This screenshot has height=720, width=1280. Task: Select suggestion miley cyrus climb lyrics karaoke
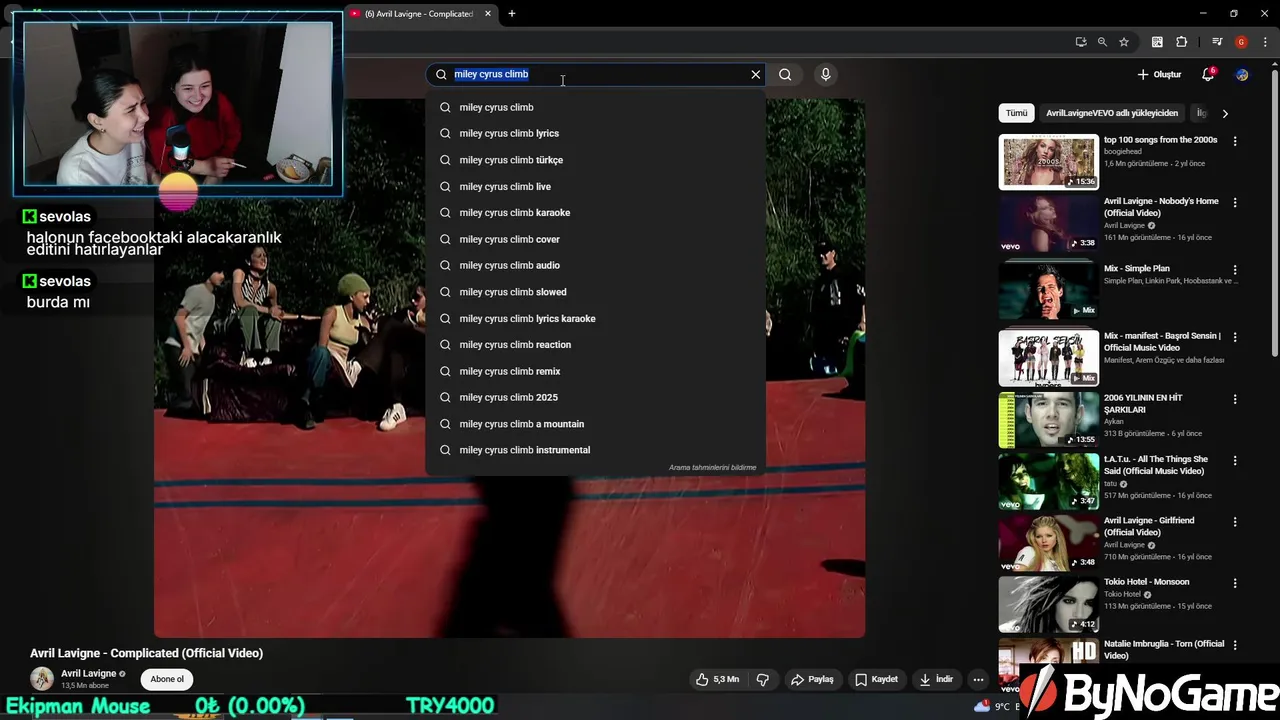(x=596, y=318)
